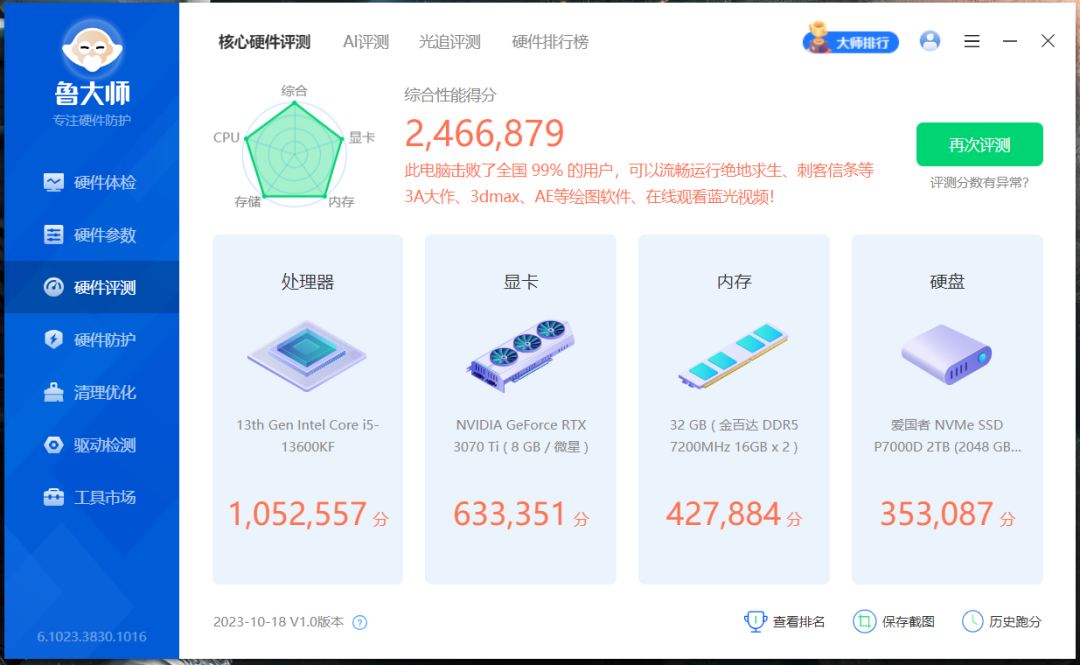Click the hard drive illustration
The height and width of the screenshot is (665, 1080).
click(x=947, y=355)
